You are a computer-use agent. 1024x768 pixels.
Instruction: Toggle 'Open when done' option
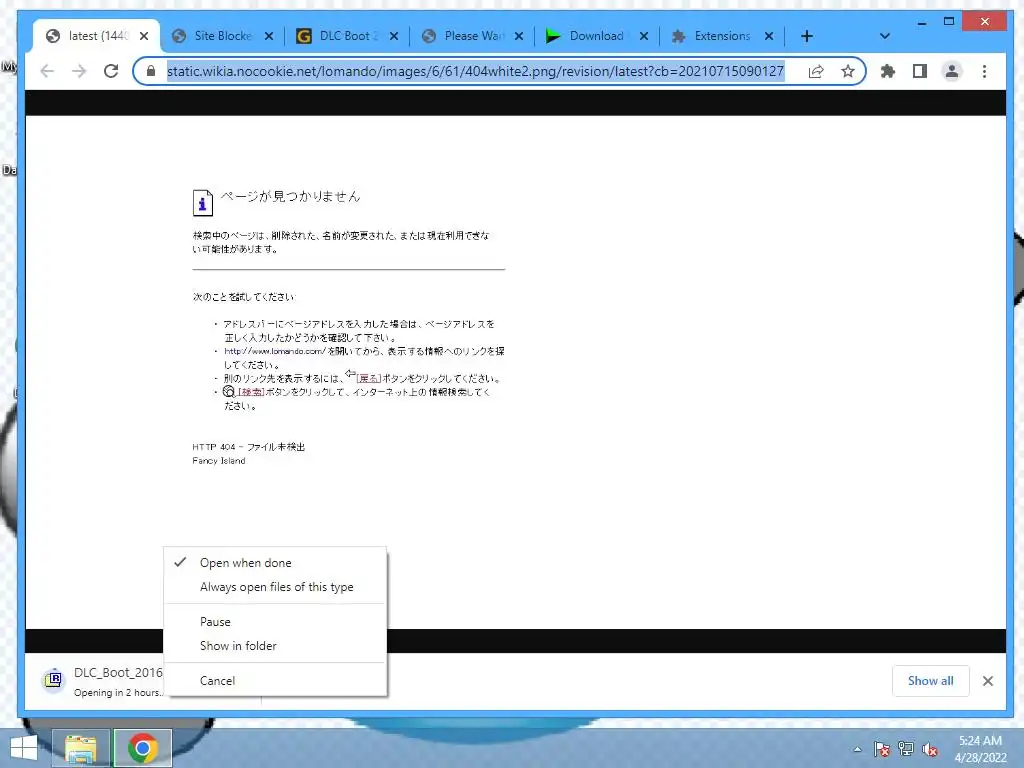click(275, 563)
